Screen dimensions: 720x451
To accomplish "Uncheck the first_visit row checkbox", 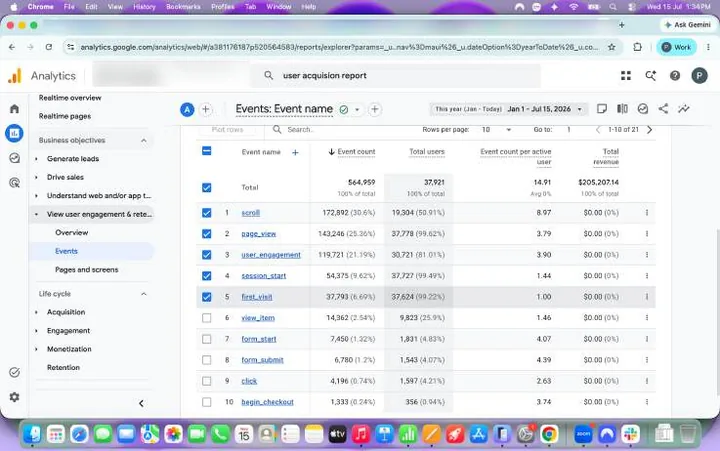I will [207, 297].
